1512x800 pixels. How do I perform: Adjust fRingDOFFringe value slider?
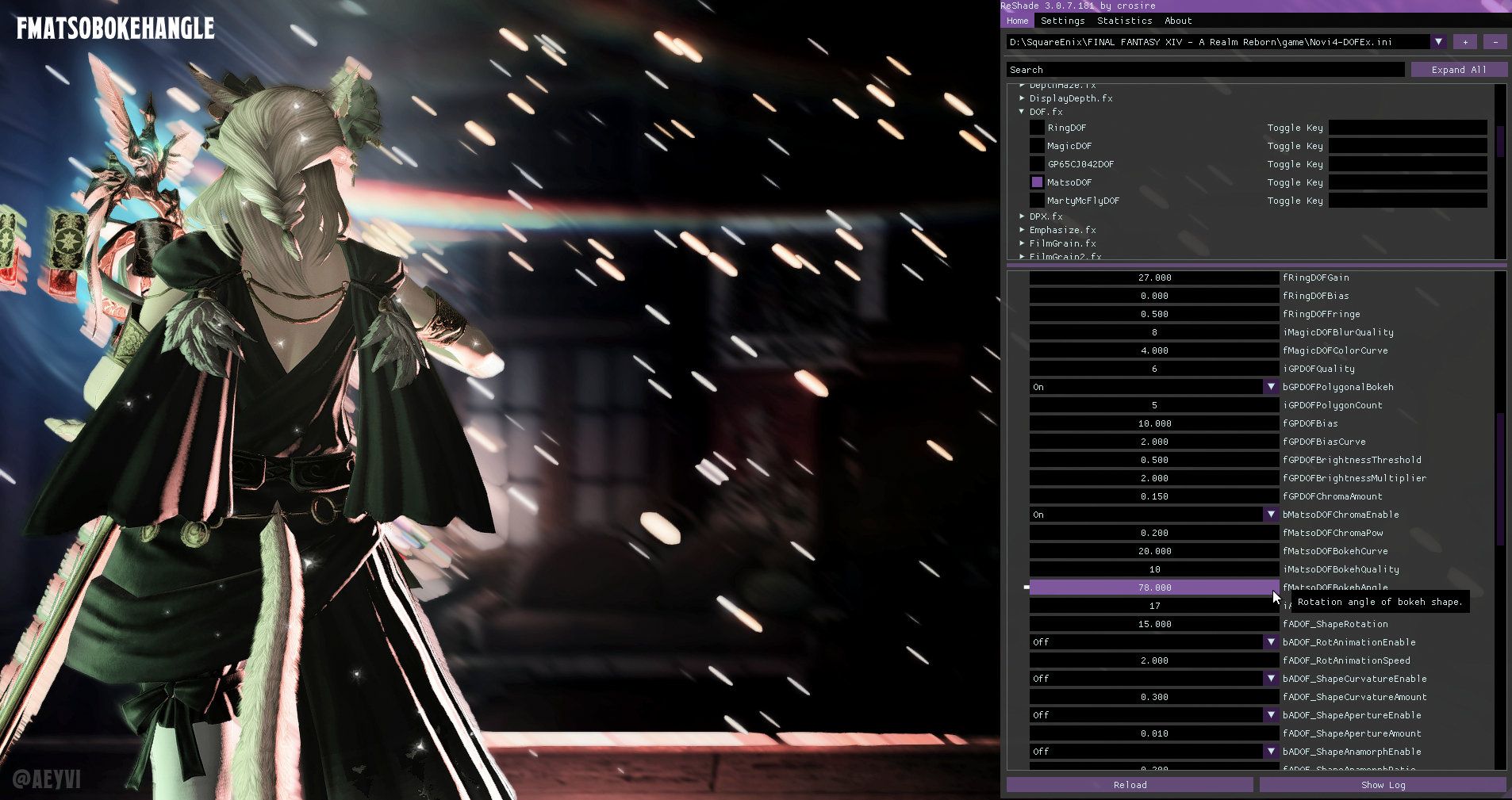click(1154, 314)
